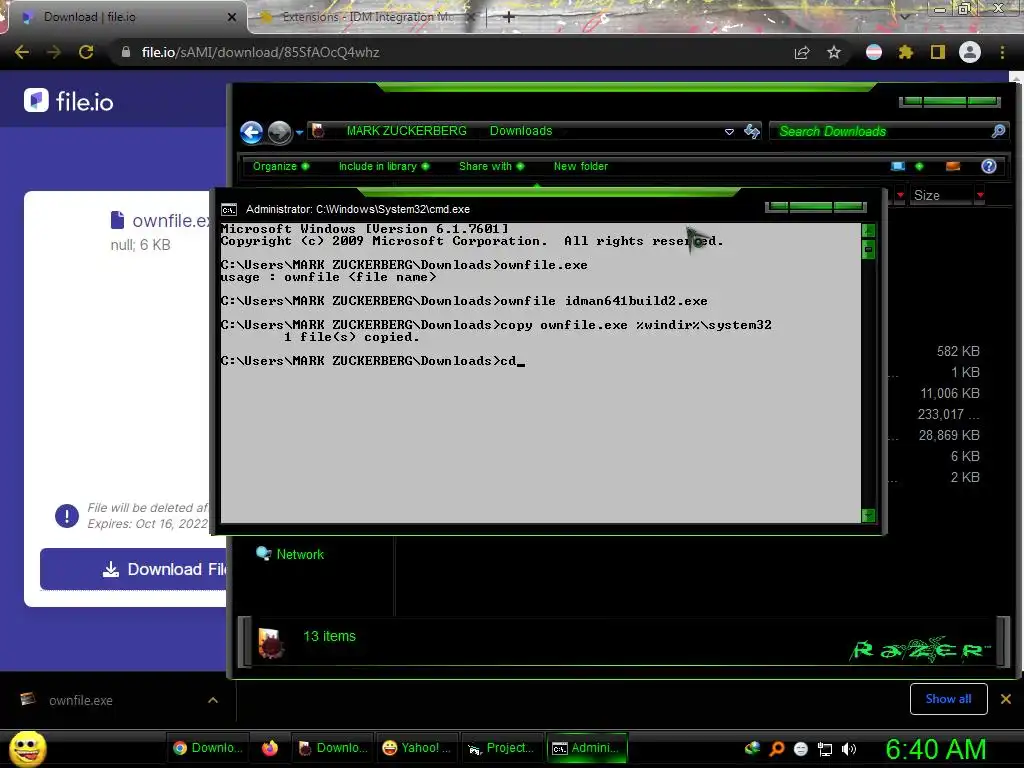Select Downloads in Explorer breadcrumb
Image resolution: width=1024 pixels, height=768 pixels.
coord(520,131)
